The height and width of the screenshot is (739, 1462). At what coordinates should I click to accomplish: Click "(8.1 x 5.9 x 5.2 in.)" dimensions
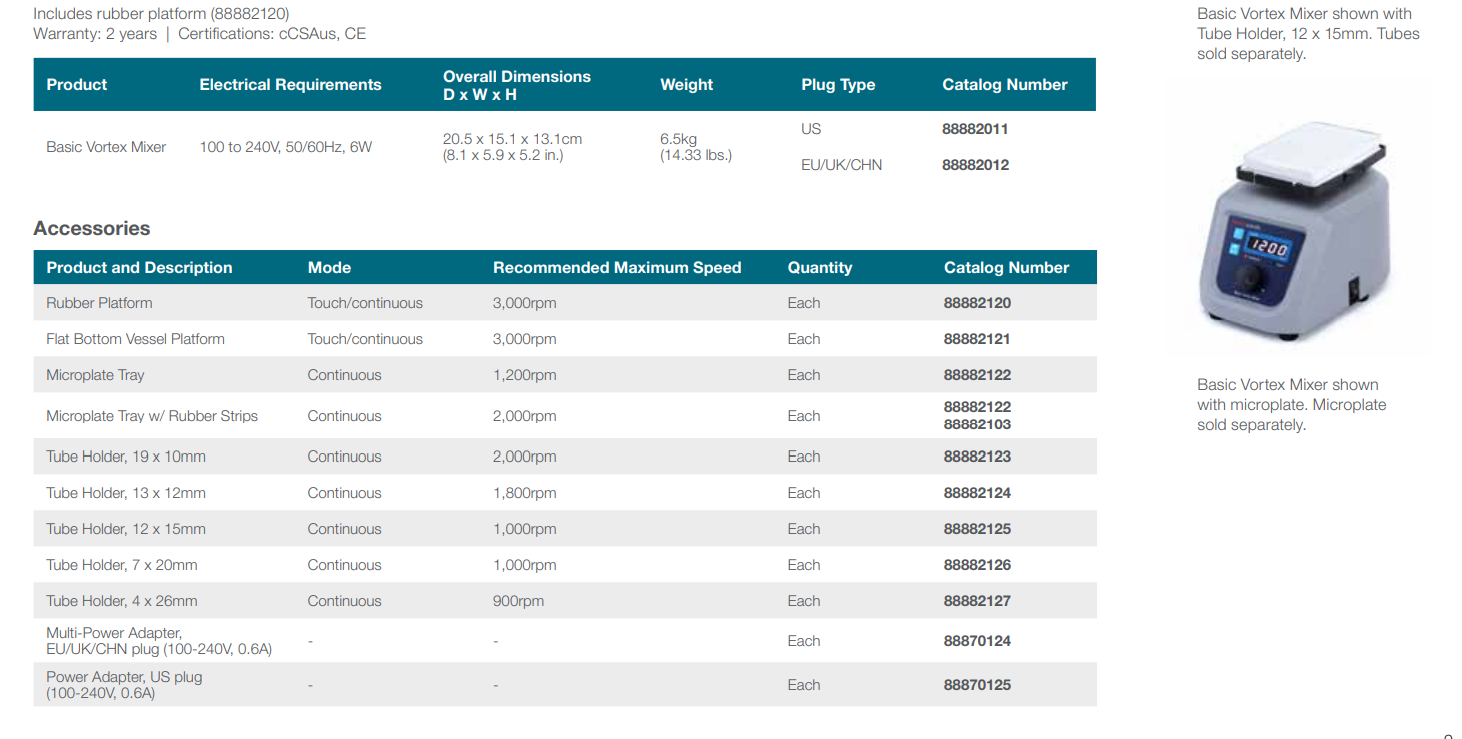[x=503, y=155]
